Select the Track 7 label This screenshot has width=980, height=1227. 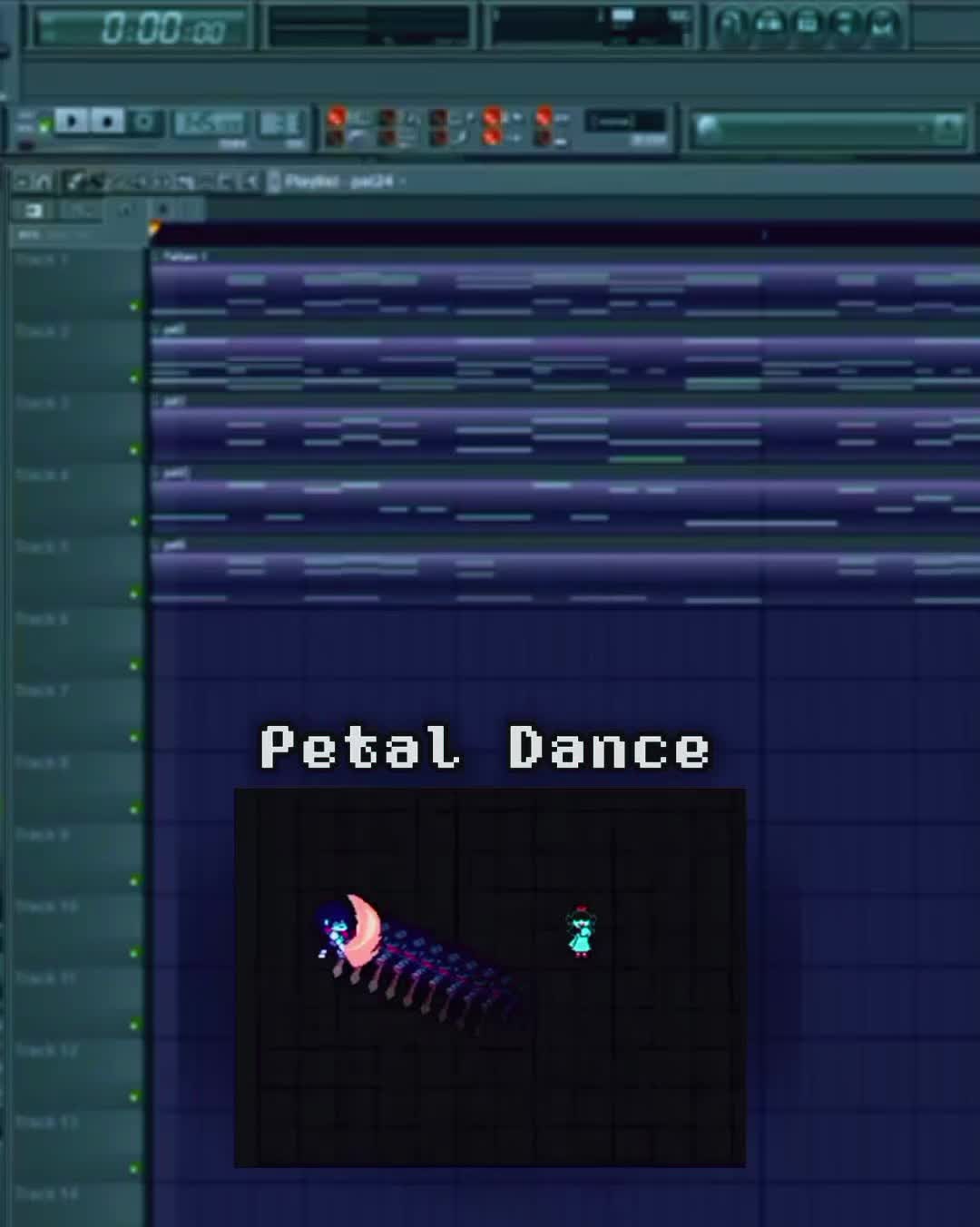tap(42, 691)
